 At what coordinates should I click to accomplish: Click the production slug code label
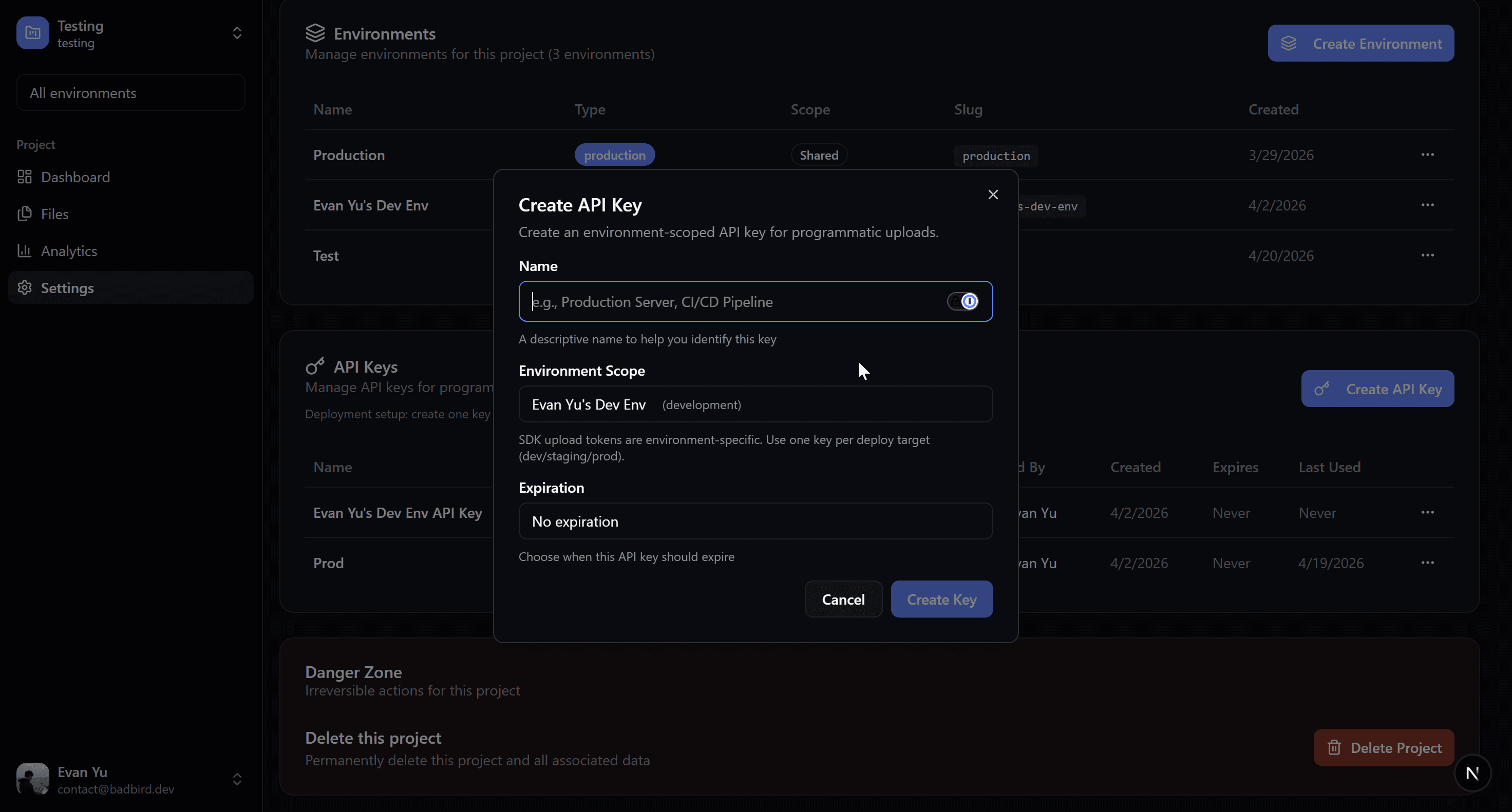pos(996,156)
